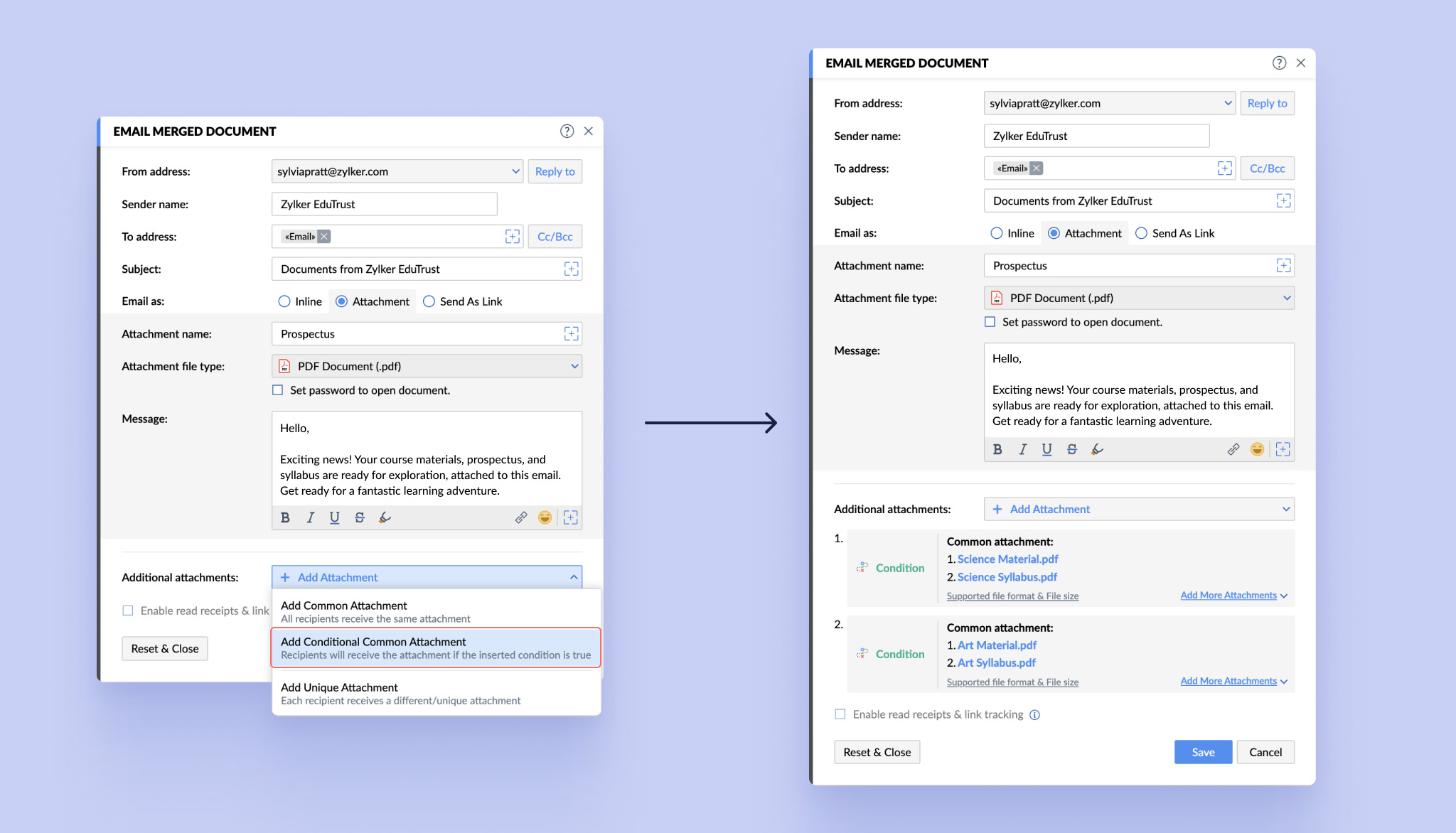Click the help icon in right dialog header

point(1279,63)
